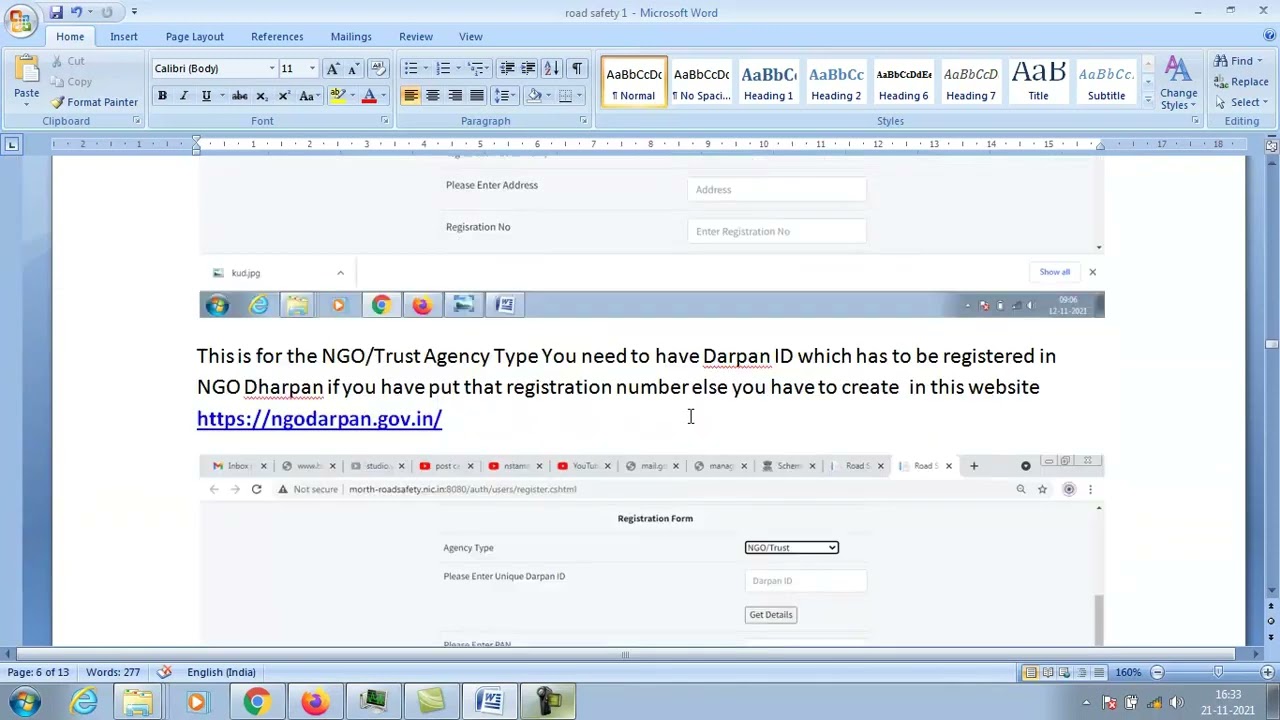Click the zoom out minus button
Screen dimensions: 1280x720
coord(1157,672)
